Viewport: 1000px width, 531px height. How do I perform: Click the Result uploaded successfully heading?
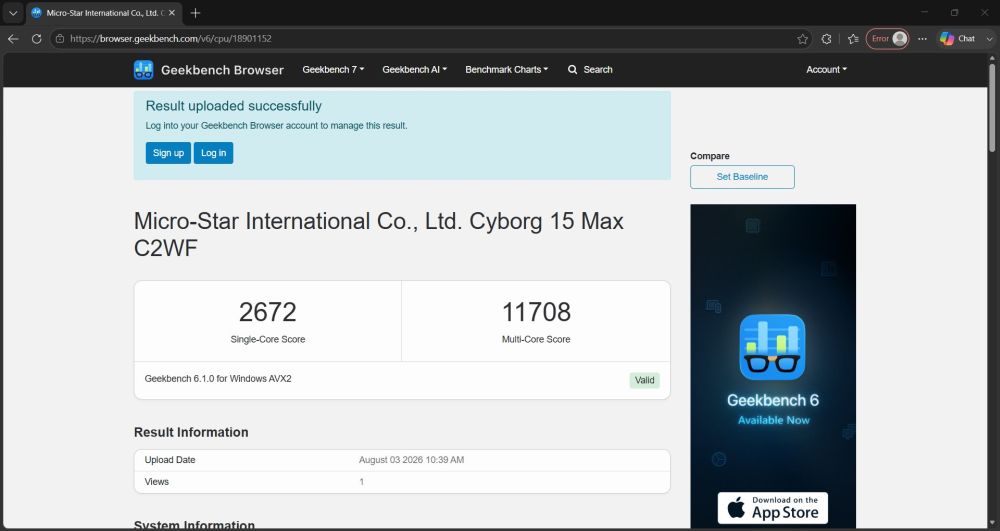tap(234, 106)
